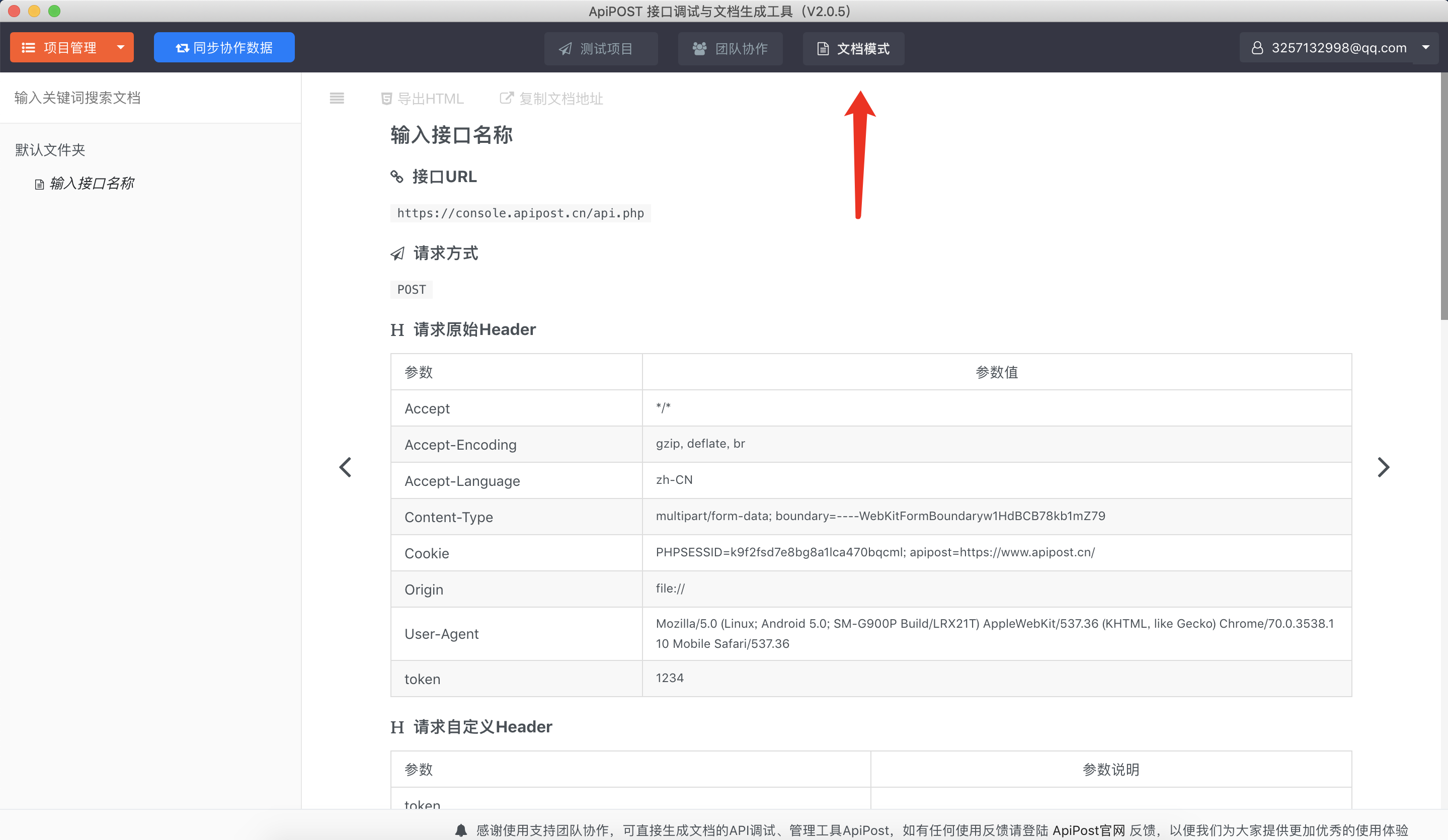Navigate back using the left arrow chevron
This screenshot has width=1448, height=840.
pyautogui.click(x=345, y=467)
